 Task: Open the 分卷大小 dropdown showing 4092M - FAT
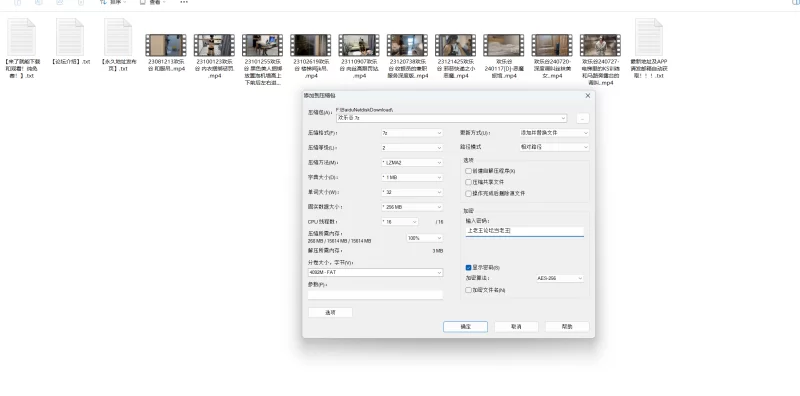pyautogui.click(x=376, y=273)
